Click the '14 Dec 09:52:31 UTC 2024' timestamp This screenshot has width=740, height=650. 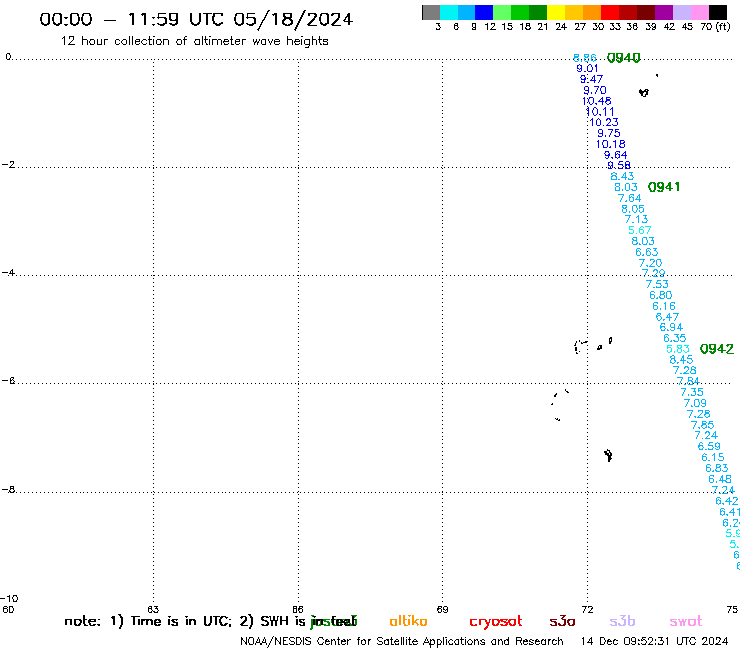pyautogui.click(x=655, y=641)
